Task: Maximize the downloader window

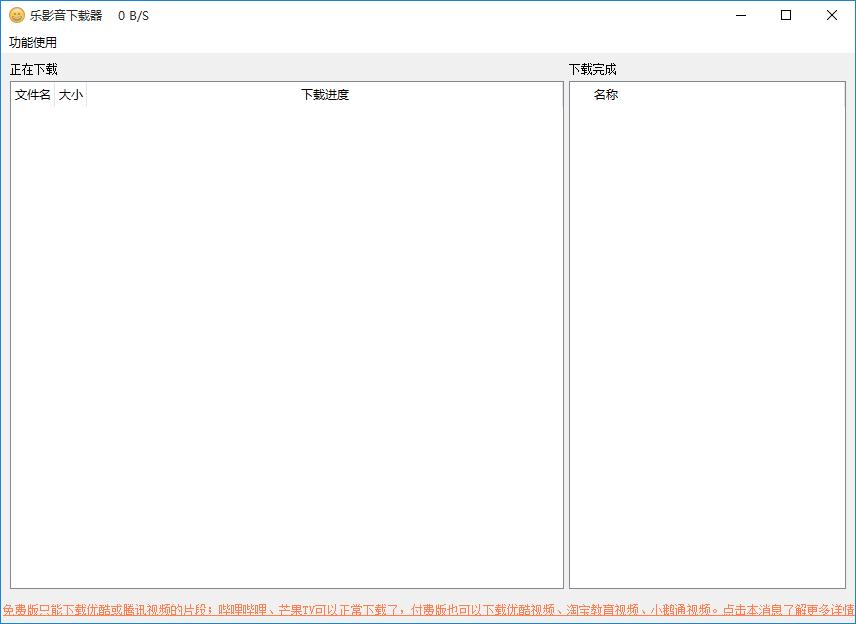Action: click(x=786, y=15)
